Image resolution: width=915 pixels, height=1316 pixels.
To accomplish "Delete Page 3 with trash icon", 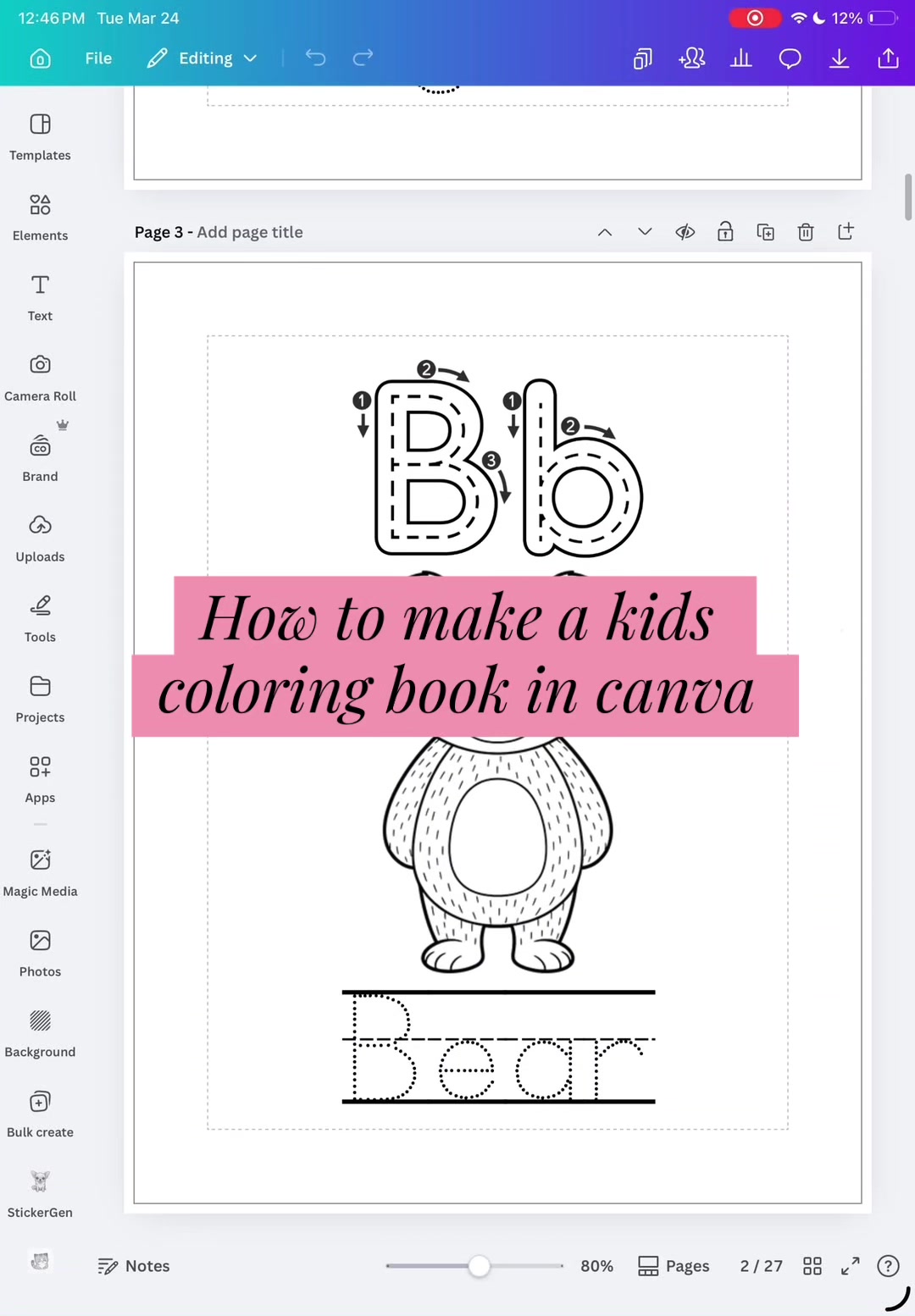I will [806, 232].
